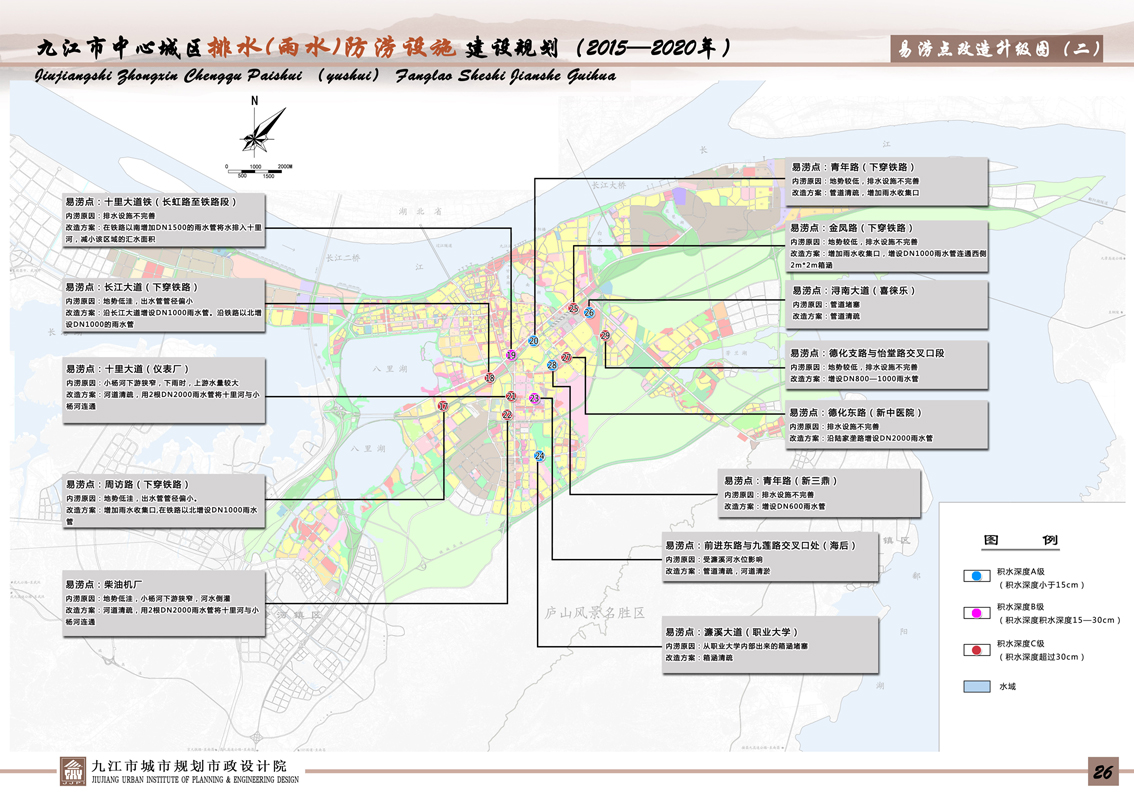Click red flood marker 17
1134x802 pixels.
(x=443, y=406)
